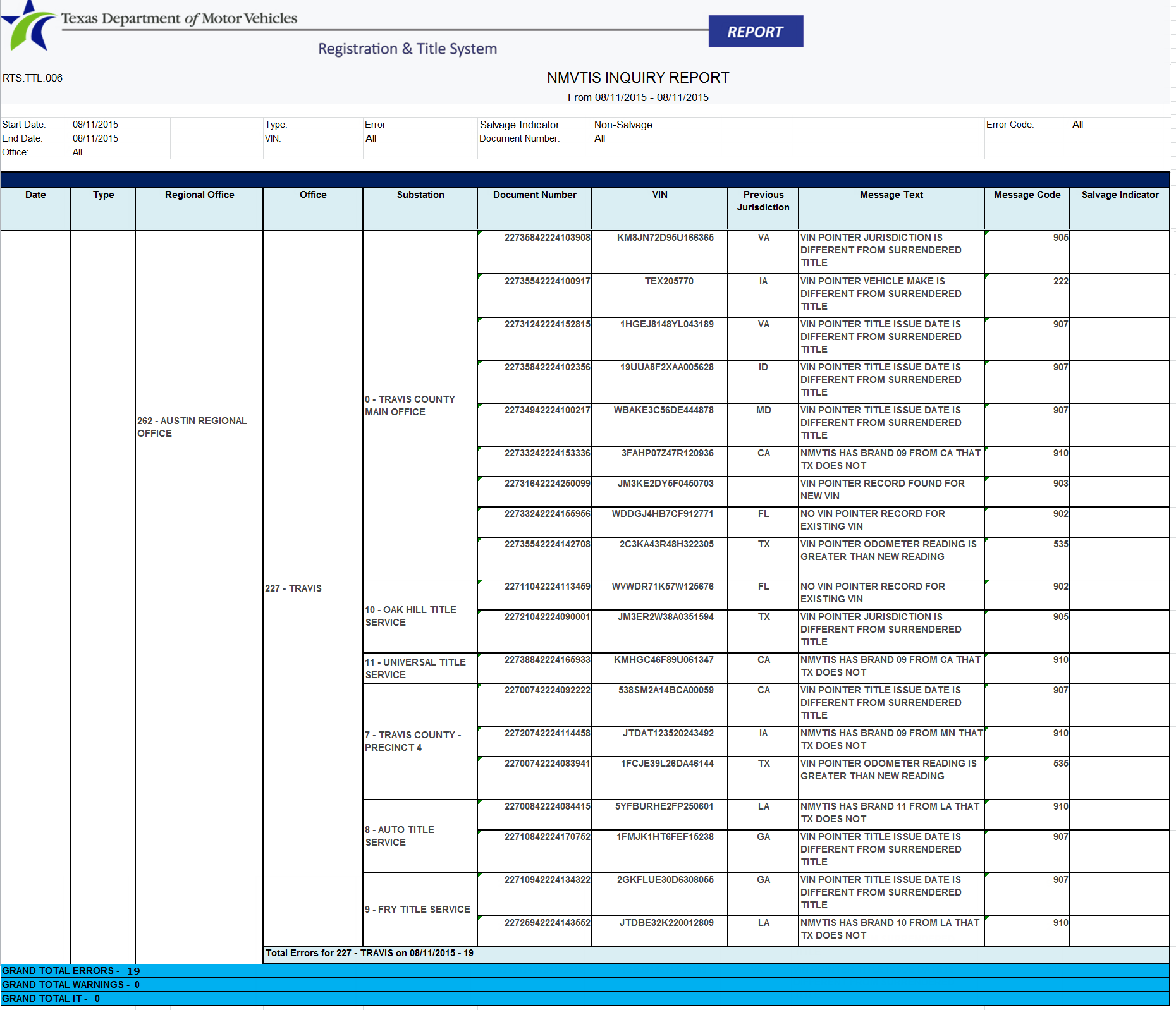This screenshot has height=1010, width=1176.
Task: Click the 262 - AUSTIN REGIONAL OFFICE cell
Action: (x=192, y=427)
